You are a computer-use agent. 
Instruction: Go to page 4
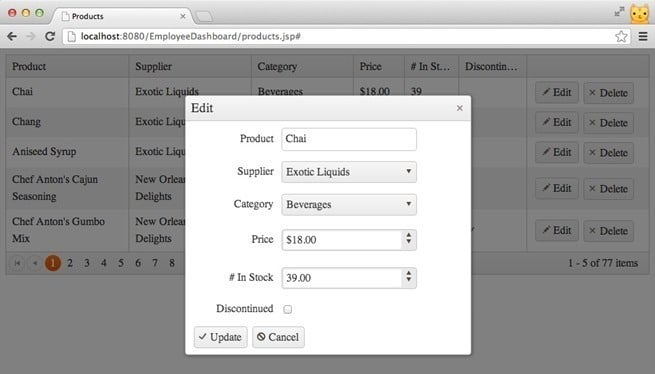click(x=104, y=263)
